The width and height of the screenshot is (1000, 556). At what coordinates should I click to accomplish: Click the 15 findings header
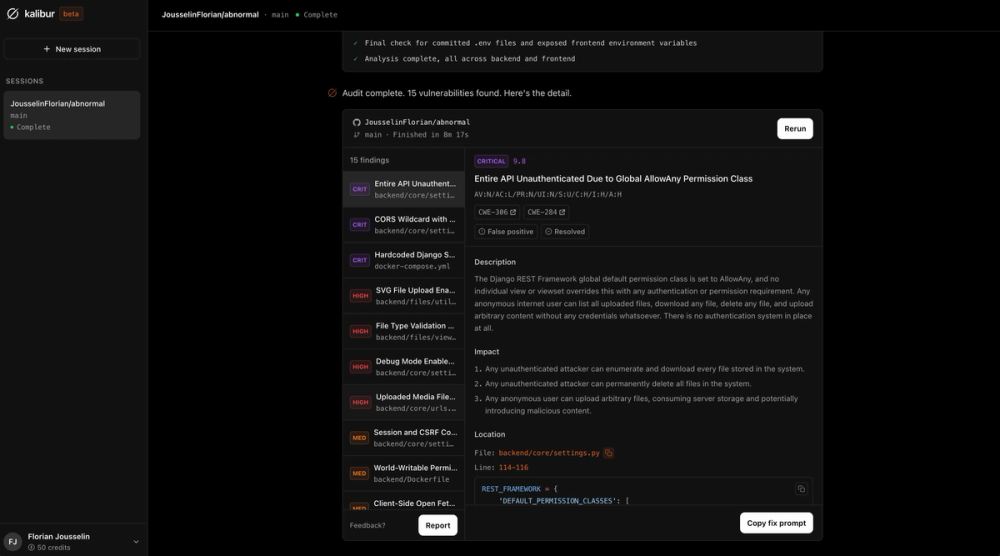pyautogui.click(x=369, y=160)
